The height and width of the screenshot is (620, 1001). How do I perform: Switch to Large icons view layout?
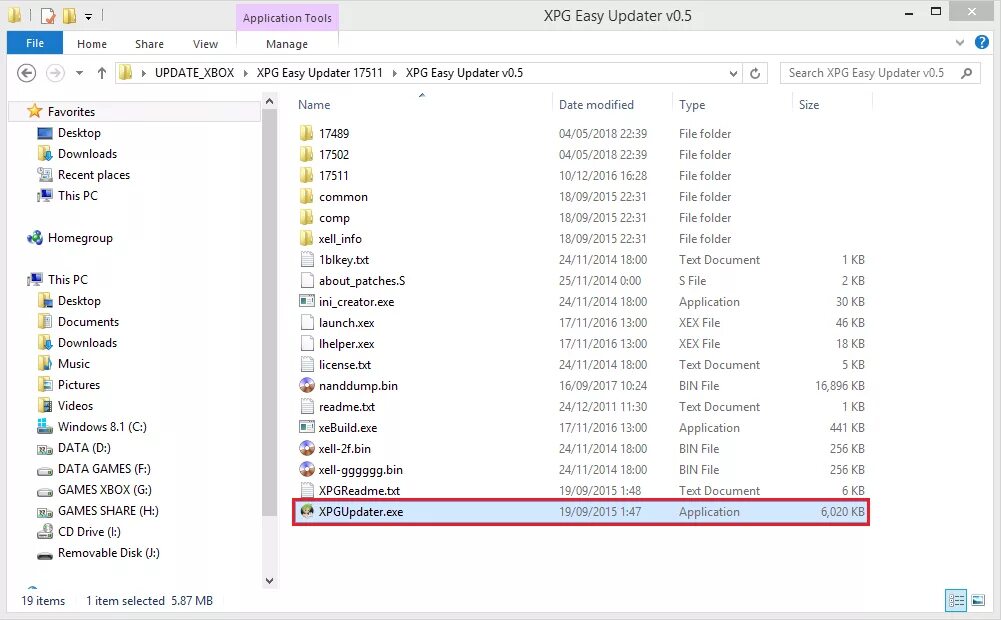coord(978,600)
